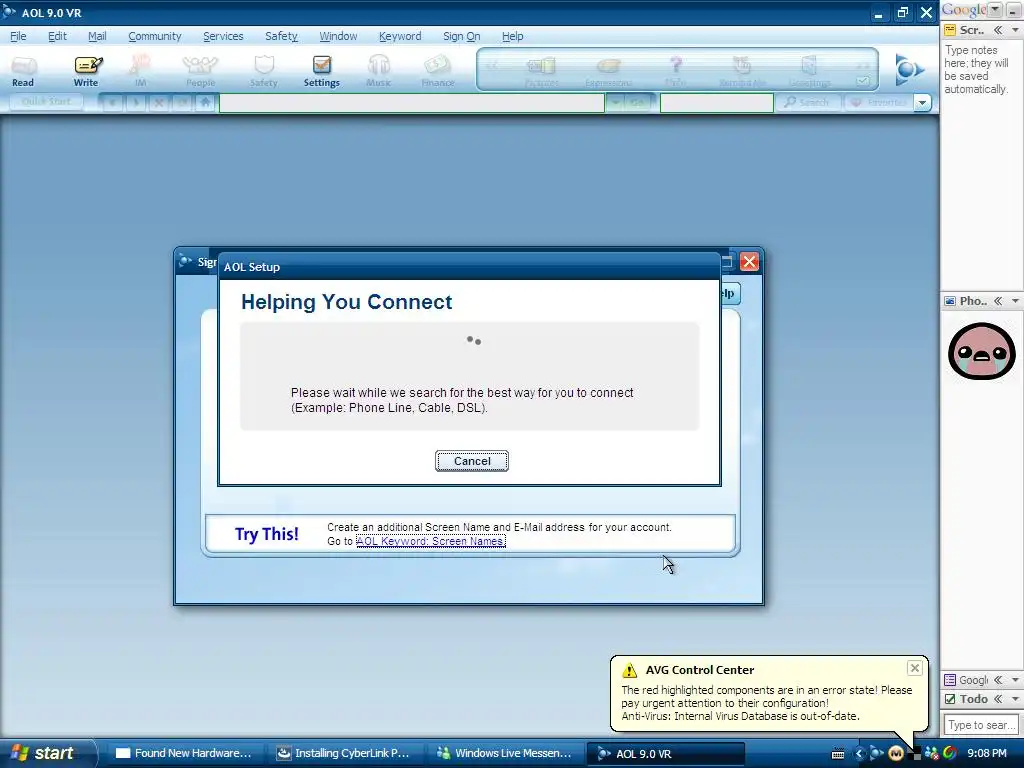Click the Stop X navigation button
The image size is (1024, 768).
[x=159, y=103]
